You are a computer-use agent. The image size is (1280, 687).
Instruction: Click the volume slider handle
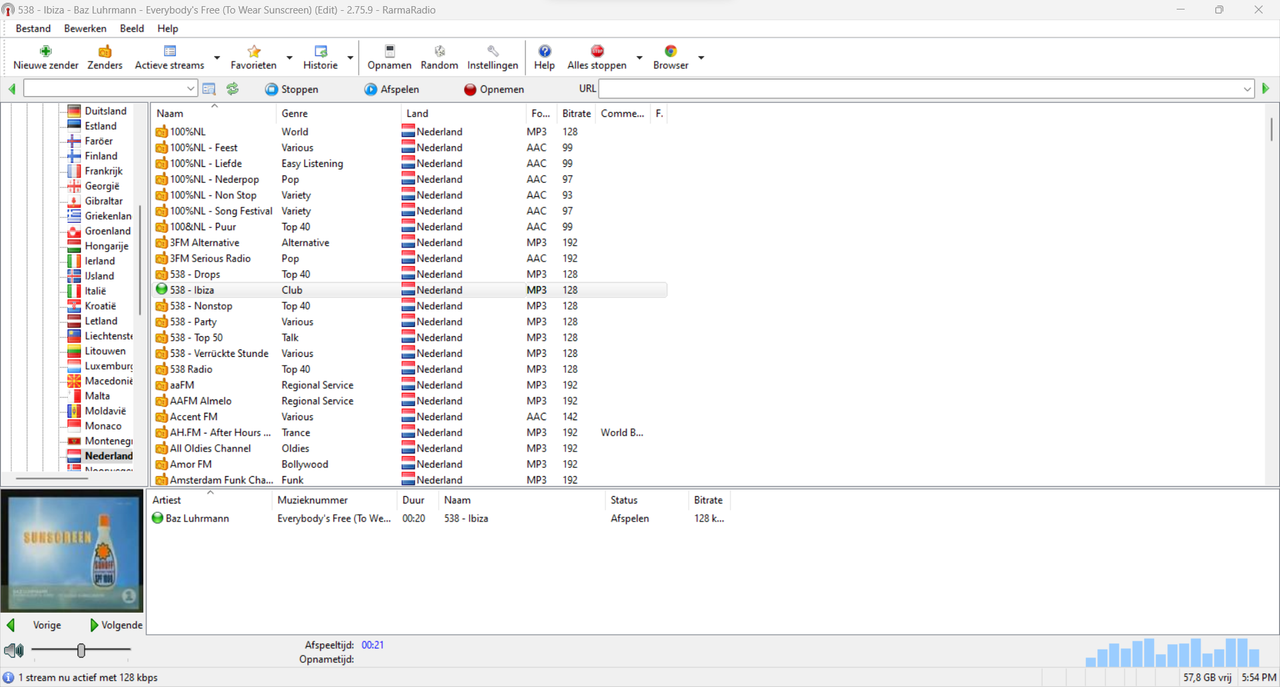pyautogui.click(x=81, y=651)
